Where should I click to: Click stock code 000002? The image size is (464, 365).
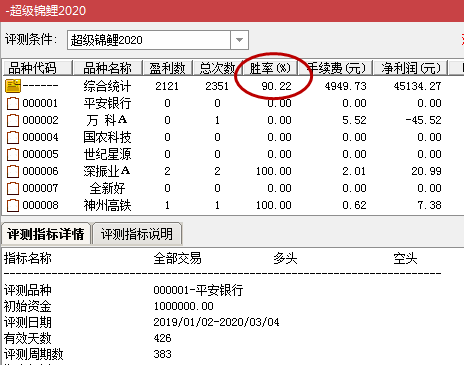(40, 120)
